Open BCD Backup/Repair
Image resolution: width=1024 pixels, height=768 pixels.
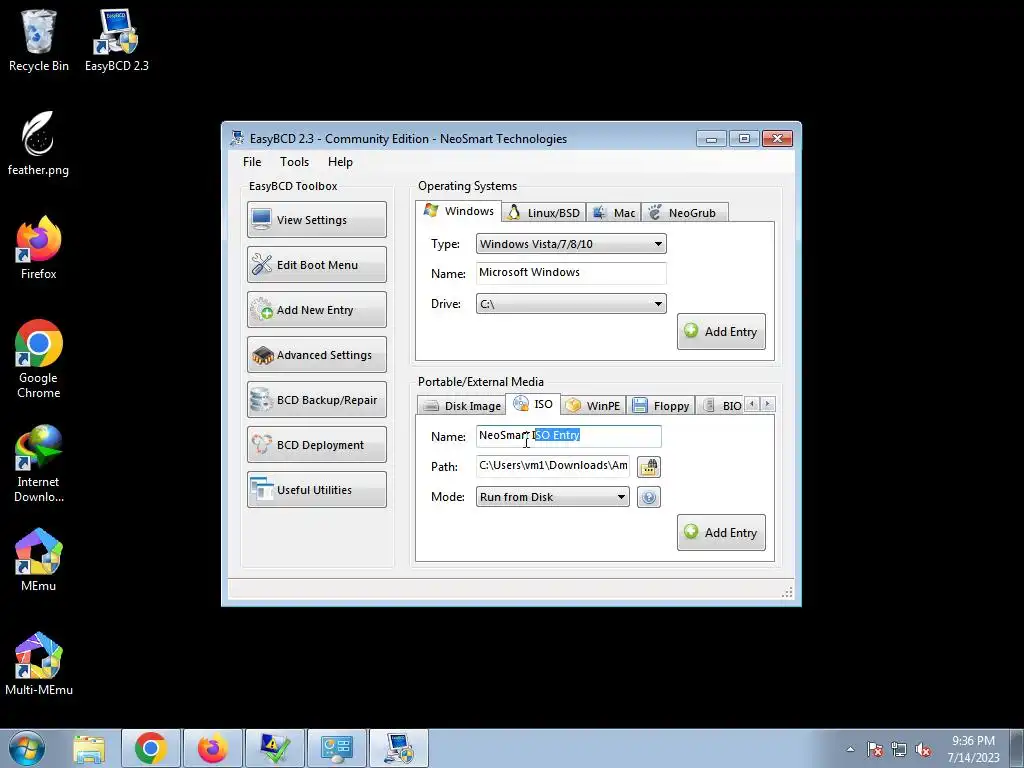(317, 400)
